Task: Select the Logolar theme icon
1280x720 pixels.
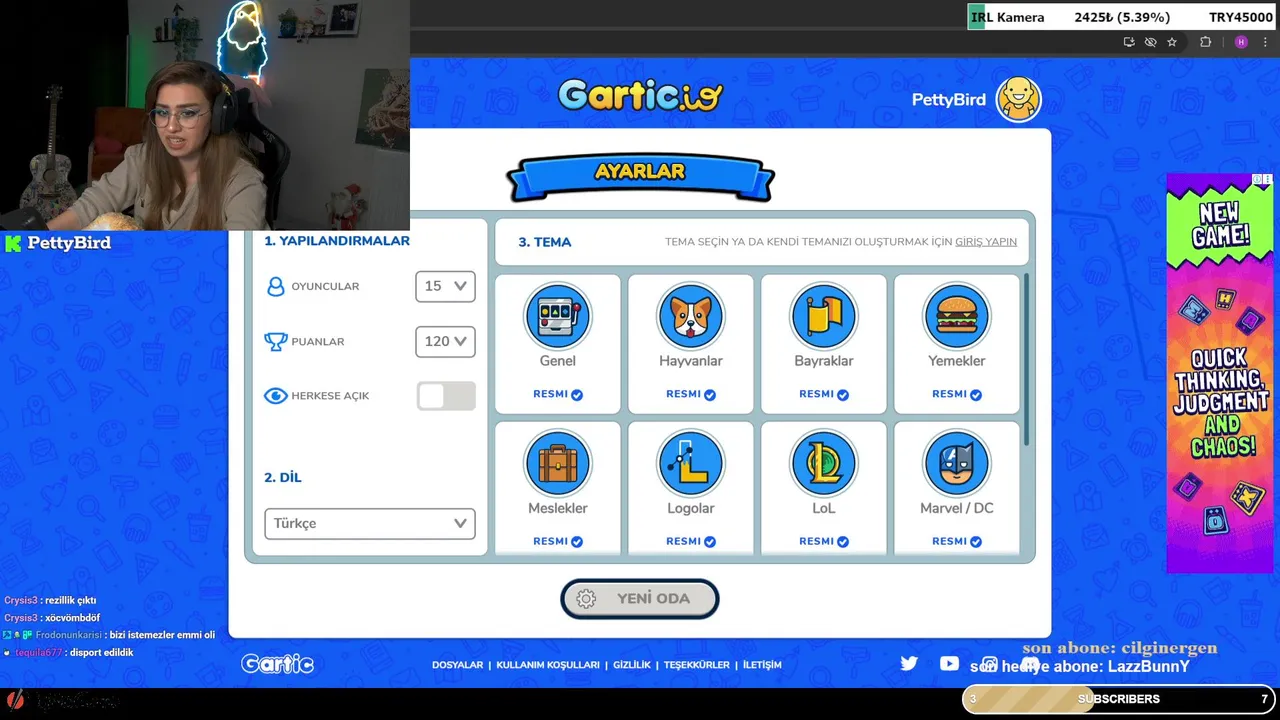Action: [x=691, y=463]
